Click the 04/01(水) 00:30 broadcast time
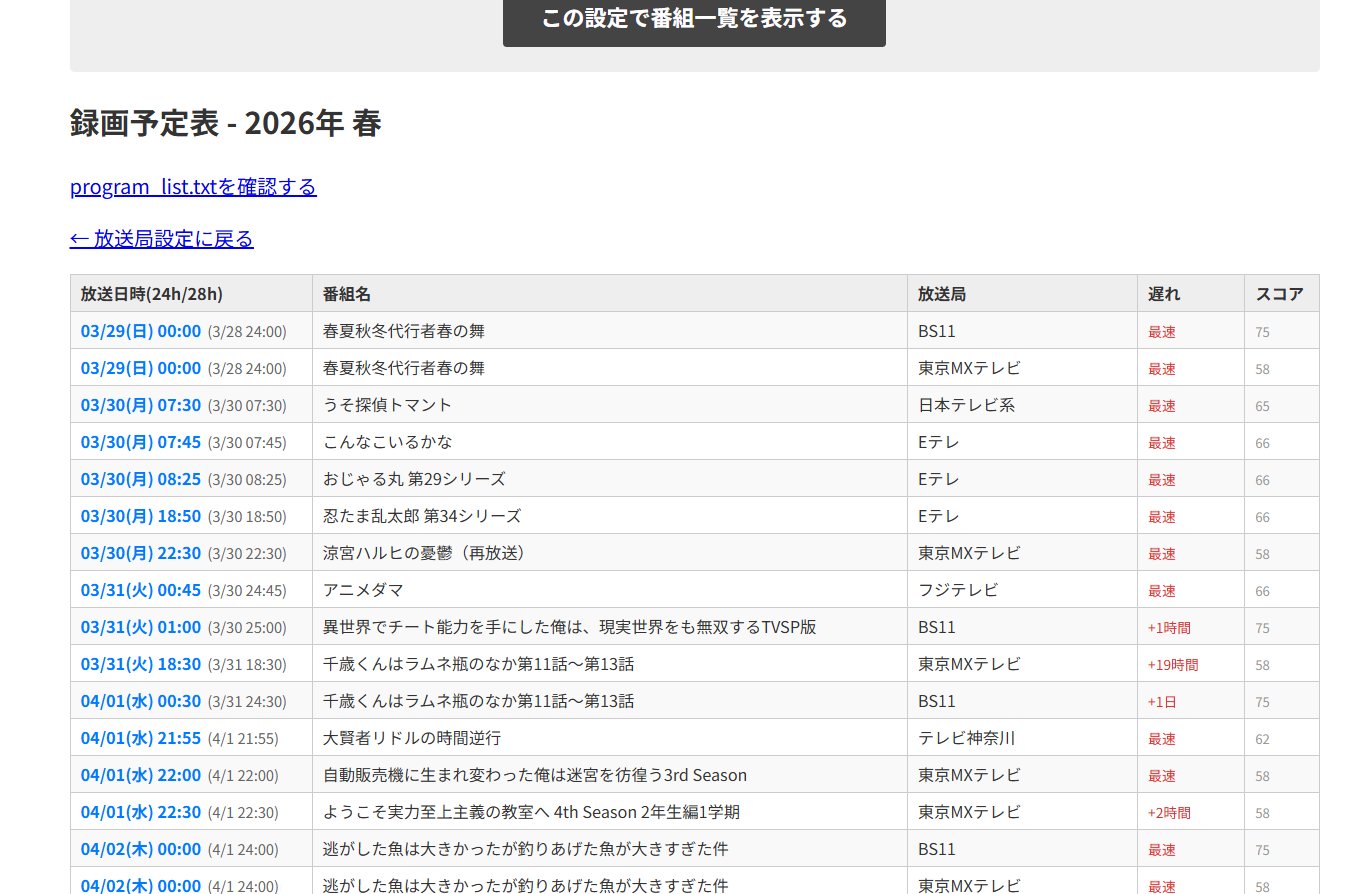 [x=141, y=701]
